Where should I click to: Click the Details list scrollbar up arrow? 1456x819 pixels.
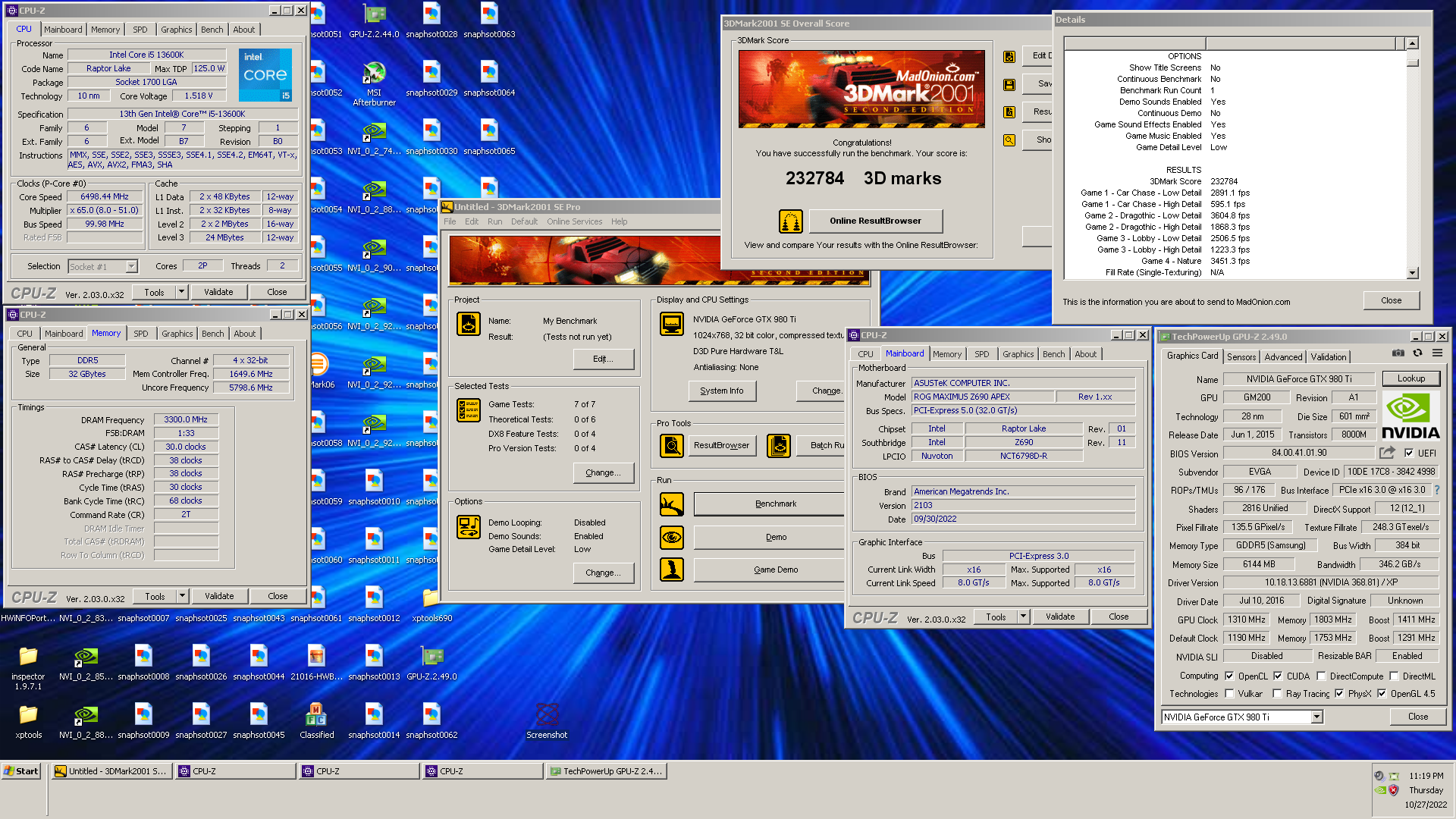(1412, 43)
